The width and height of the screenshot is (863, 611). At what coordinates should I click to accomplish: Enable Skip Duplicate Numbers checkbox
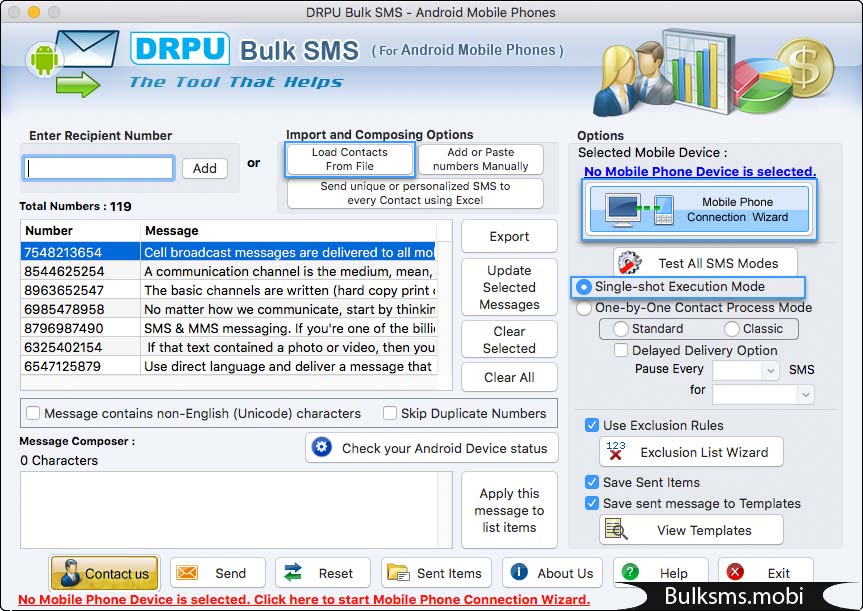pos(390,413)
